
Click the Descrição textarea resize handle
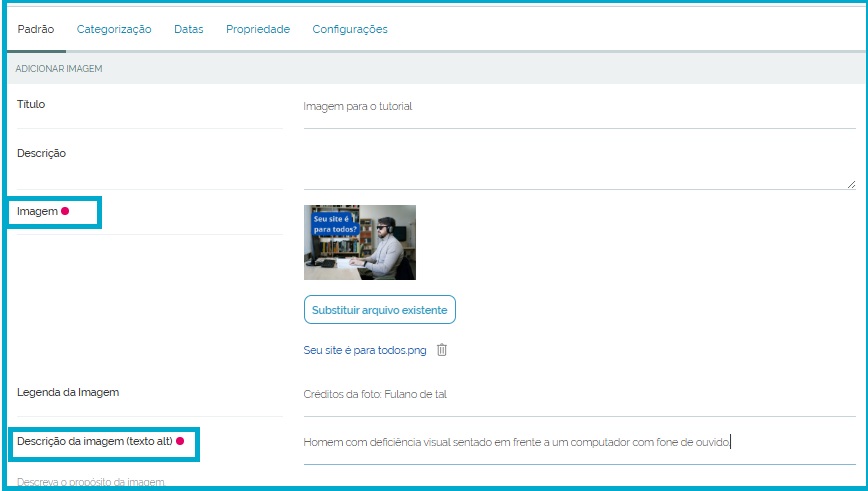(851, 184)
